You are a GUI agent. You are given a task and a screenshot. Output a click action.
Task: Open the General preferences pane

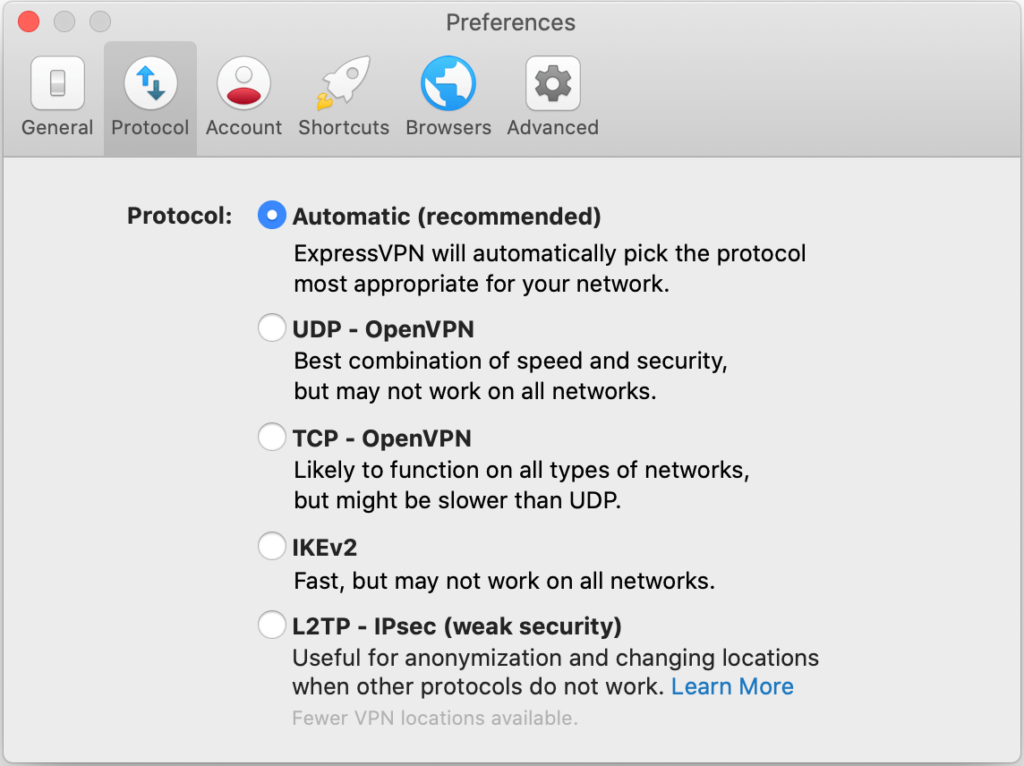pos(57,95)
